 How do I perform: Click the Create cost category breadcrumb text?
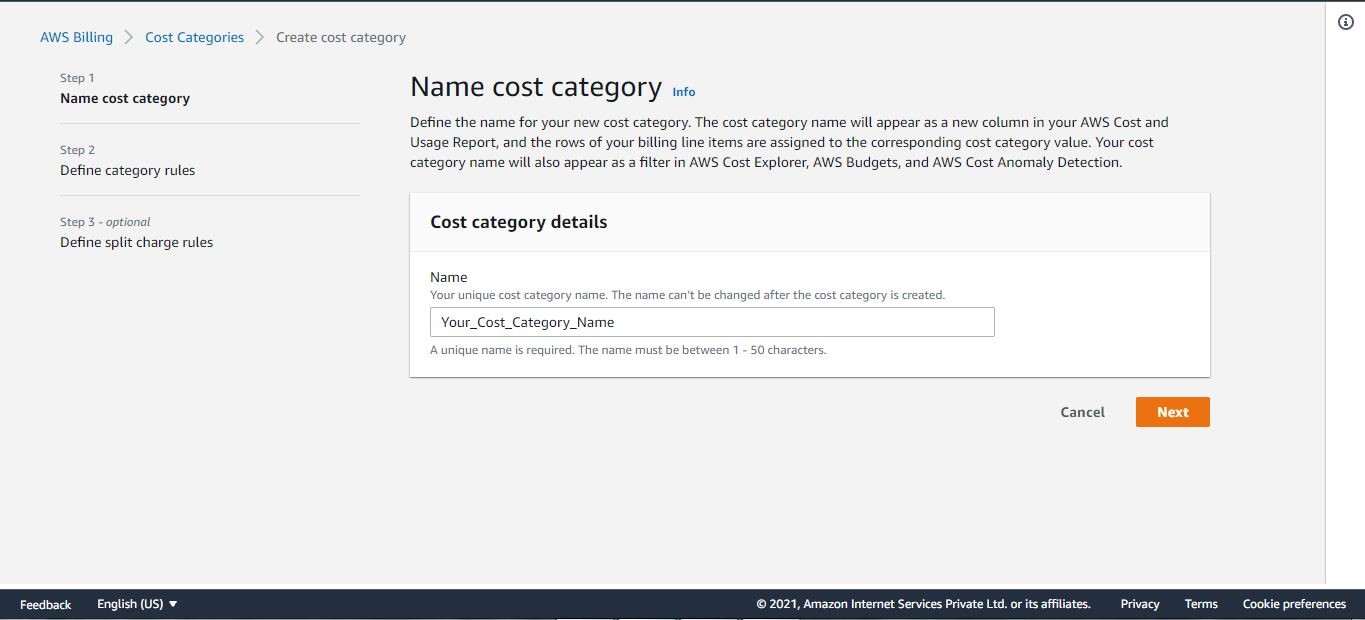point(340,37)
